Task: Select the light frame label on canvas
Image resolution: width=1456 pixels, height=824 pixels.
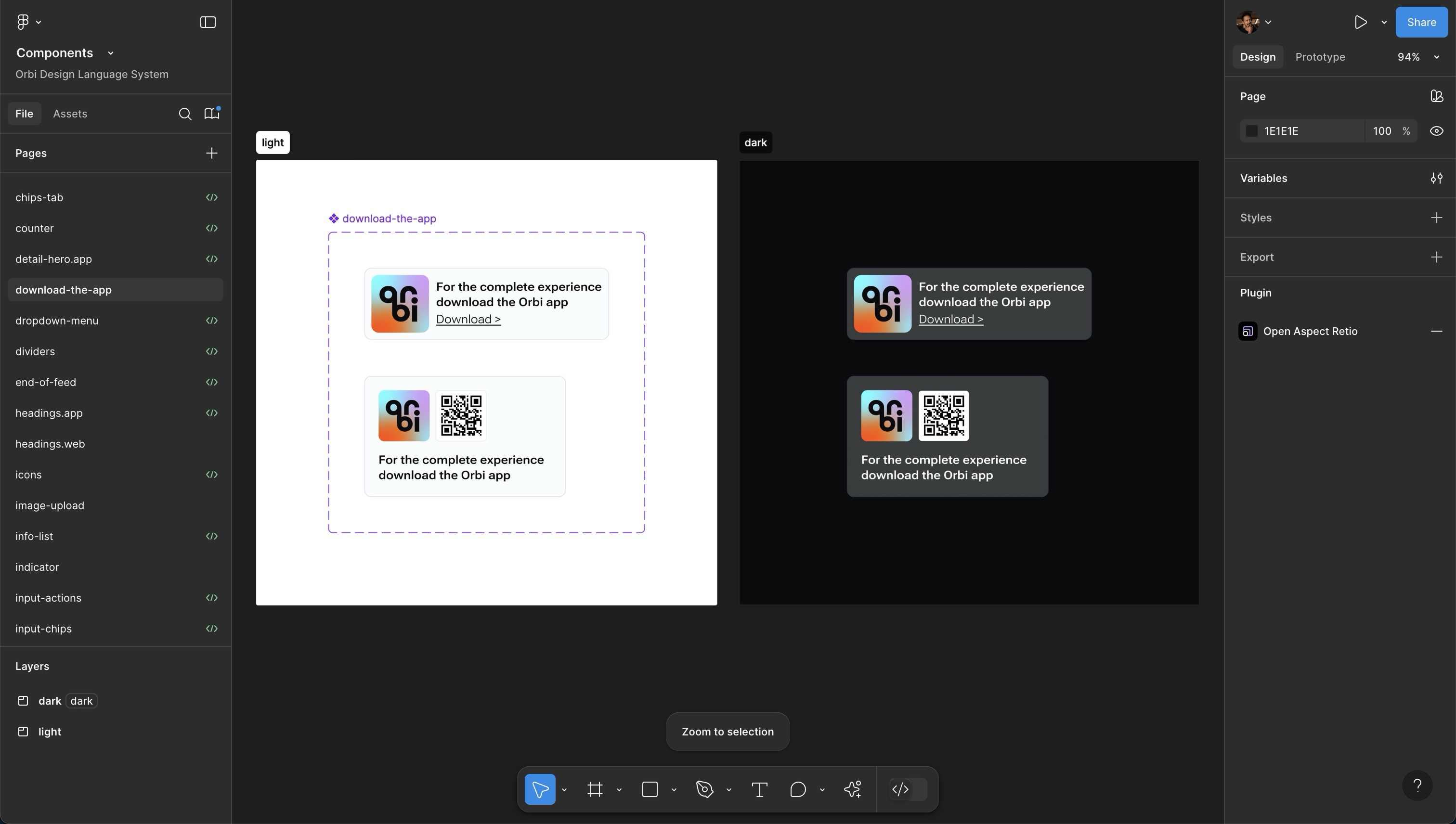Action: tap(273, 142)
